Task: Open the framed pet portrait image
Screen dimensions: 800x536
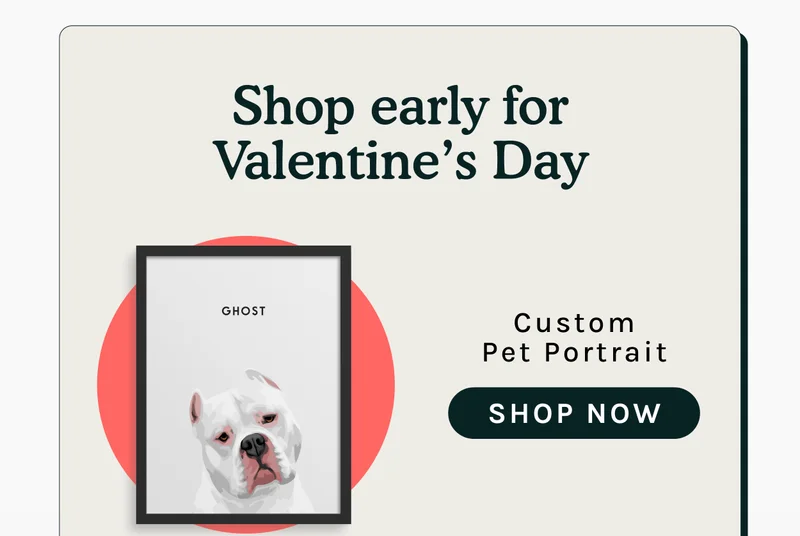Action: coord(243,385)
